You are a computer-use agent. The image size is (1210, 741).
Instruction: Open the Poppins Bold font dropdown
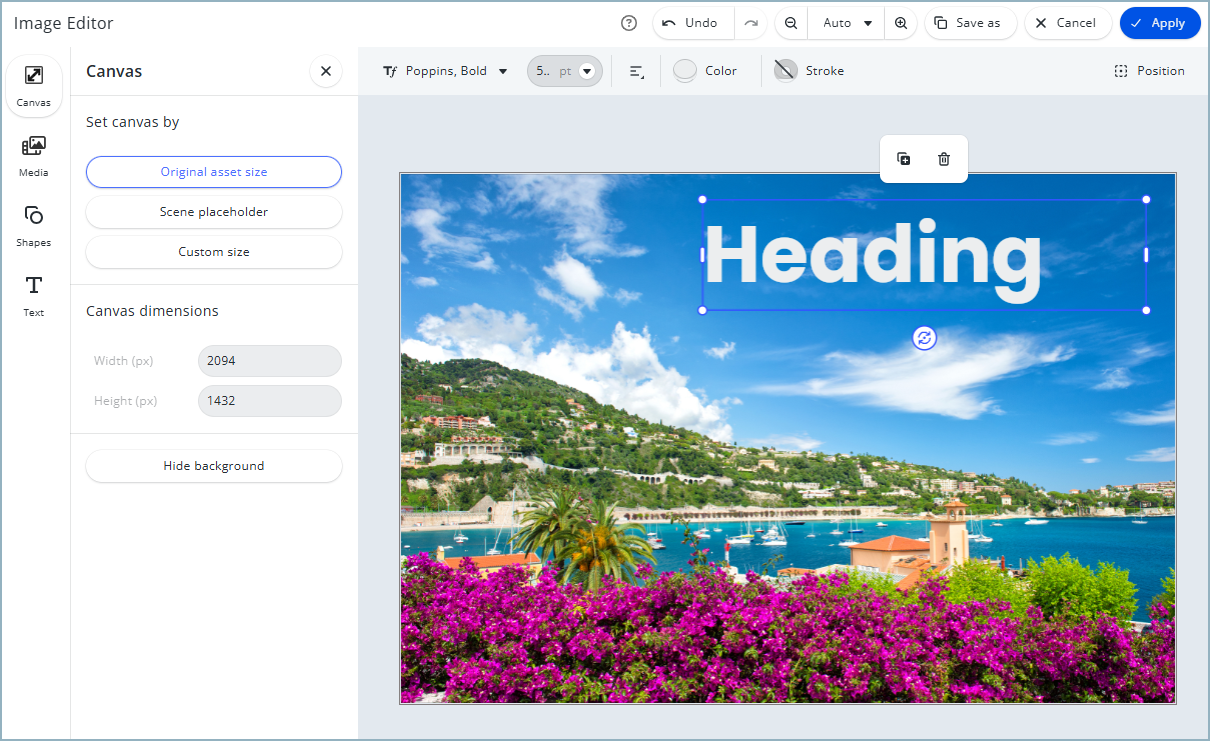(446, 71)
